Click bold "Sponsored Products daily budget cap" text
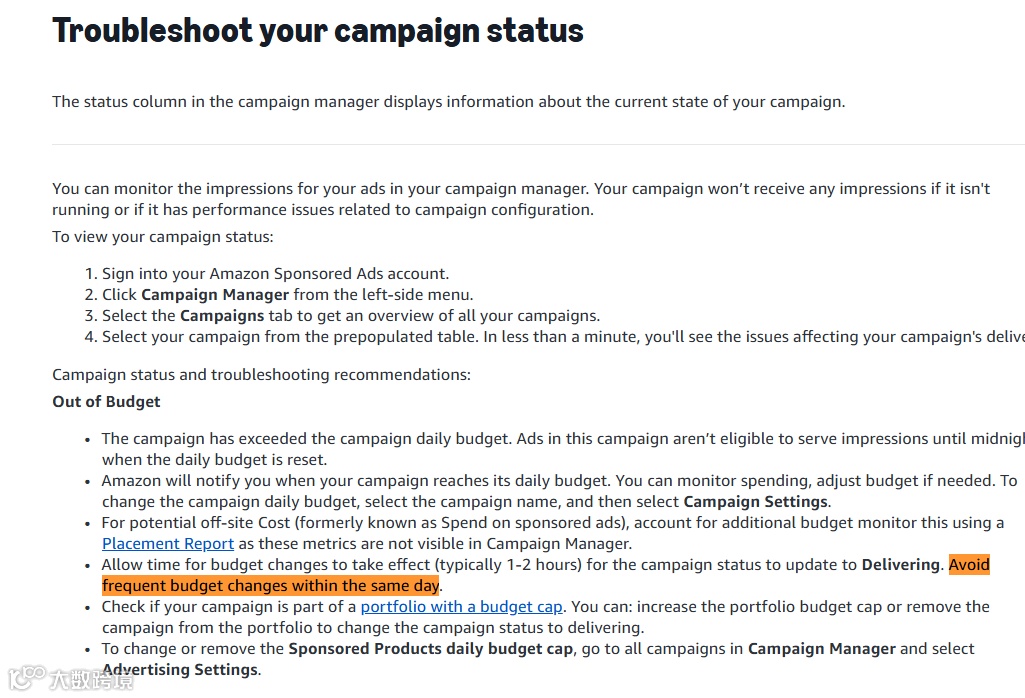 click(x=430, y=649)
